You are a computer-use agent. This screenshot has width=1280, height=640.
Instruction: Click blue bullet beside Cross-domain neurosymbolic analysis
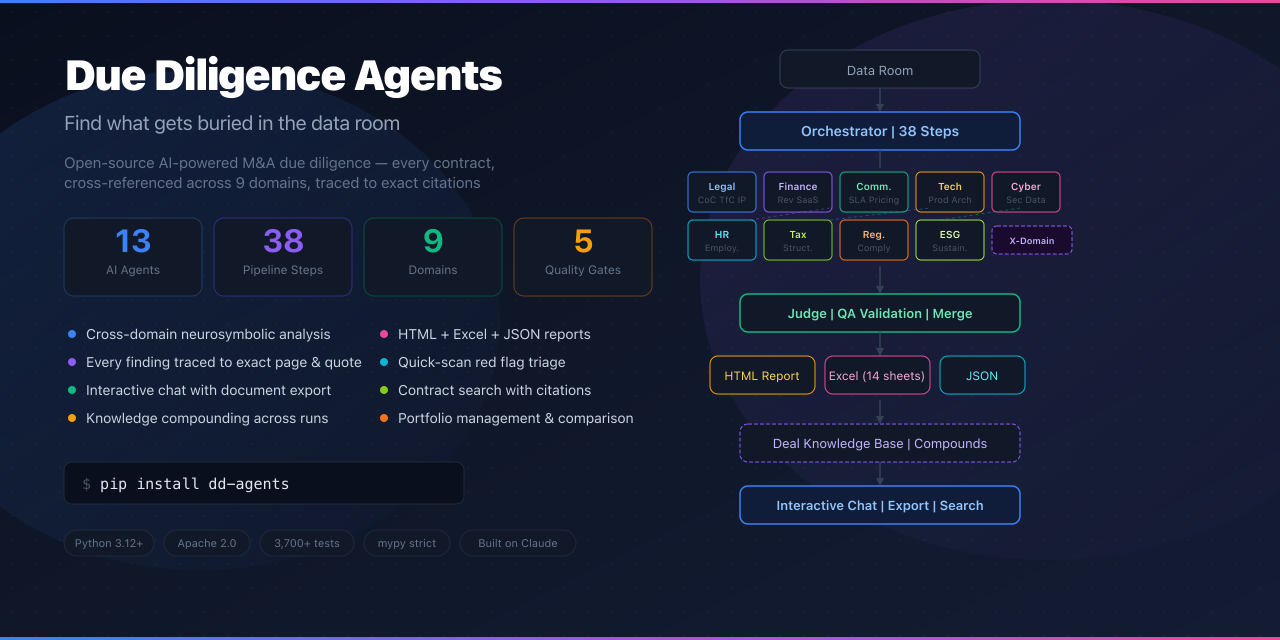point(72,334)
